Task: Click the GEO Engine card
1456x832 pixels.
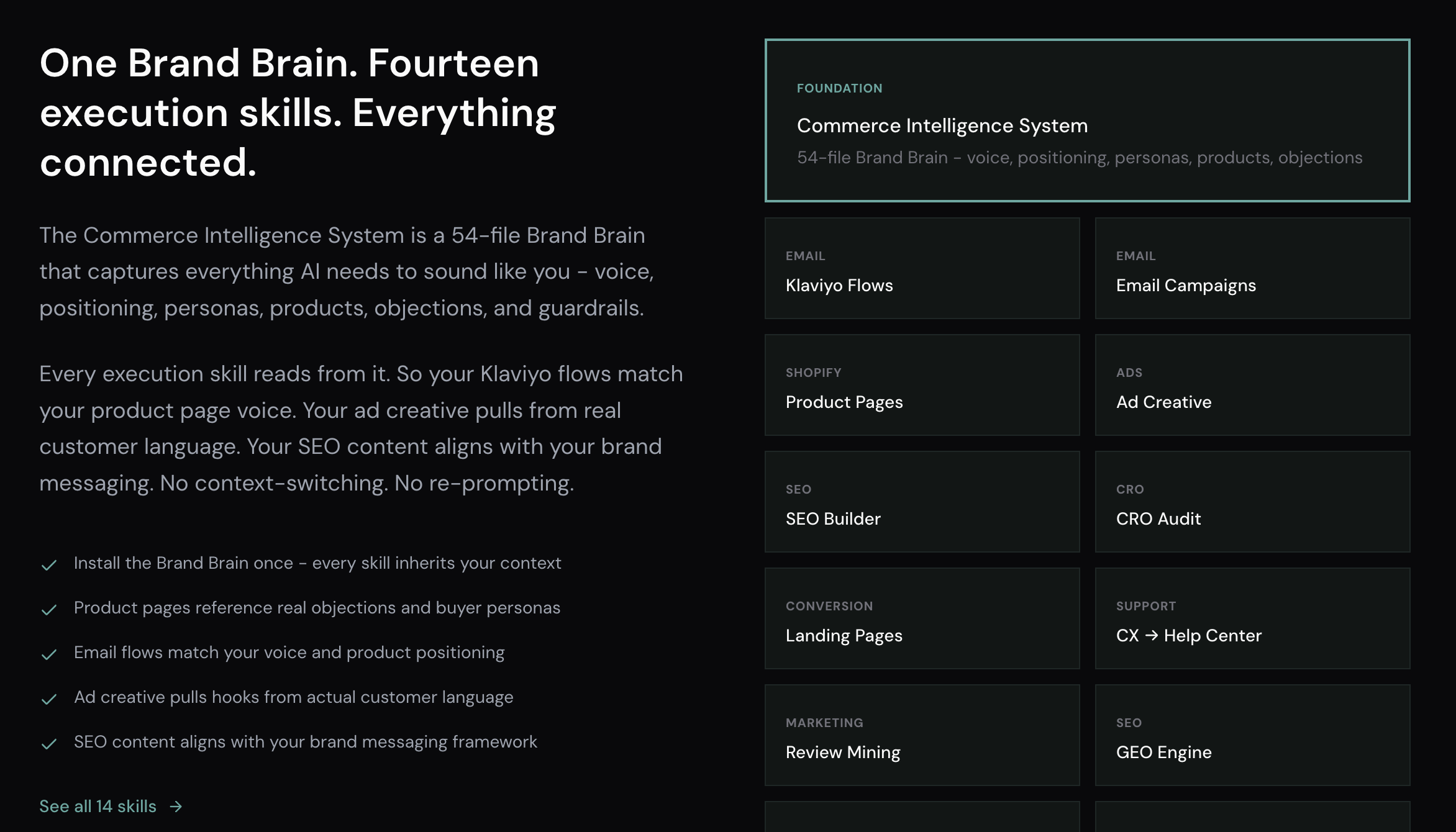Action: point(1252,735)
